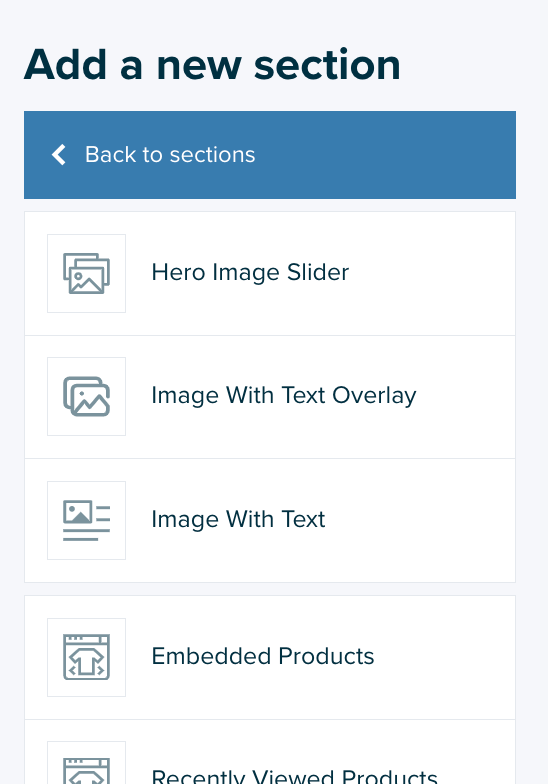Image resolution: width=548 pixels, height=784 pixels.
Task: Click the Hero Image Slider stacked-photos icon
Action: 86,274
